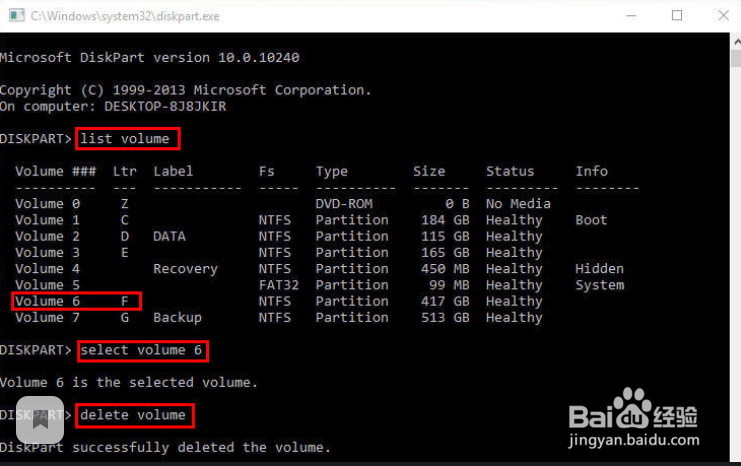Click the 'Volume 6' row label
The image size is (741, 466).
point(47,302)
